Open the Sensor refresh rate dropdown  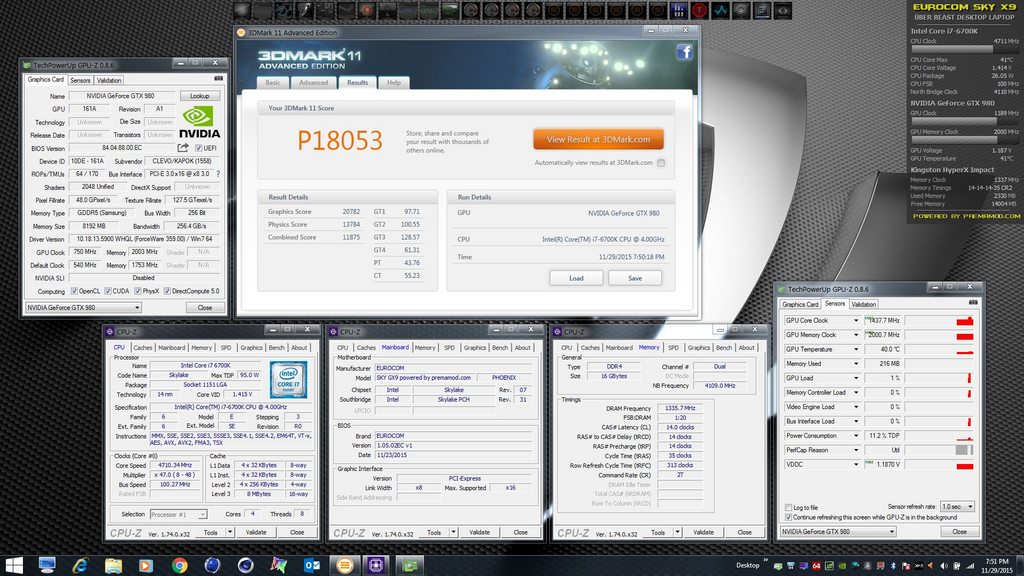coord(957,507)
